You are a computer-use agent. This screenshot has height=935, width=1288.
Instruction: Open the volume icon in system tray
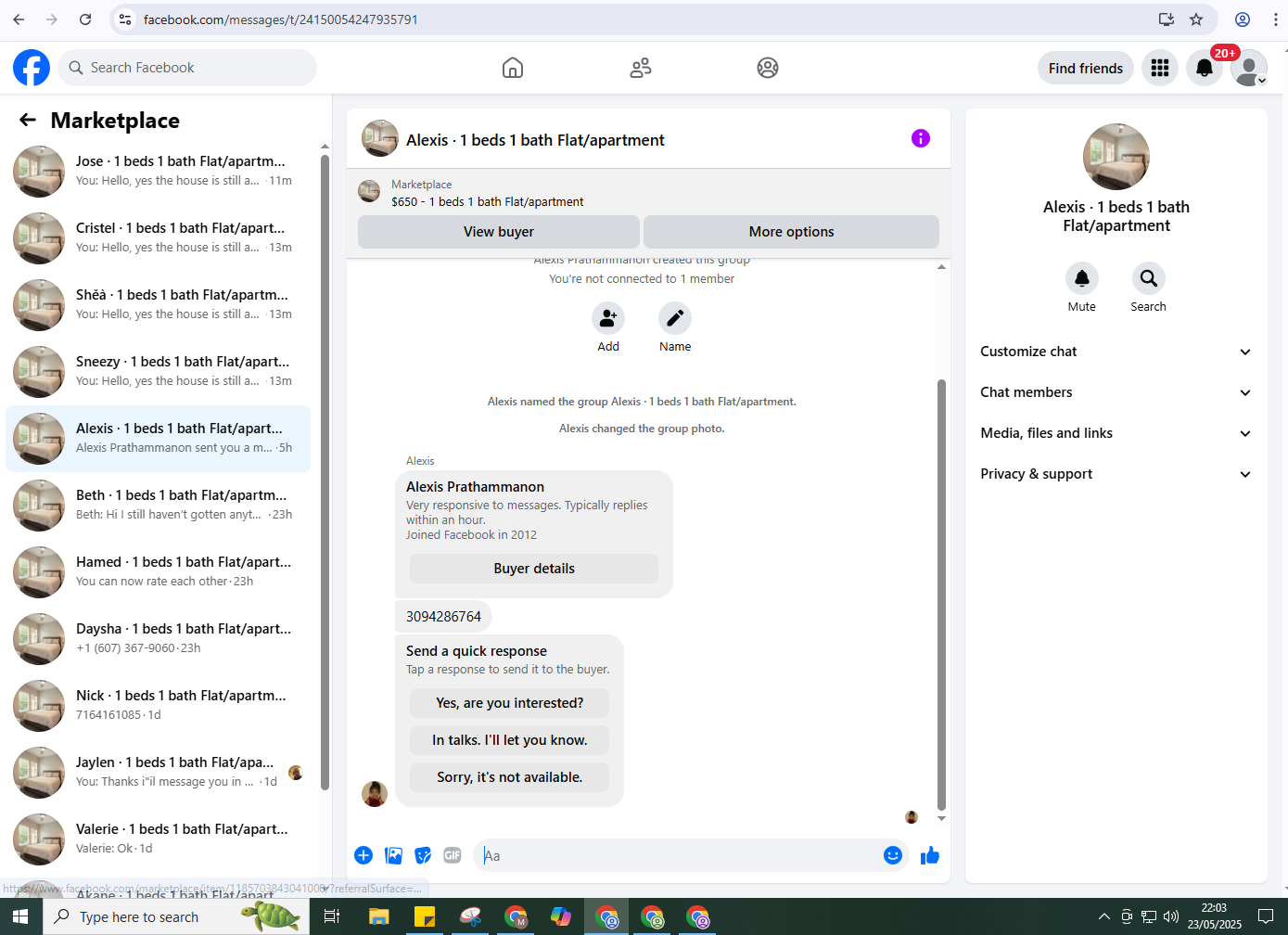coord(1170,916)
